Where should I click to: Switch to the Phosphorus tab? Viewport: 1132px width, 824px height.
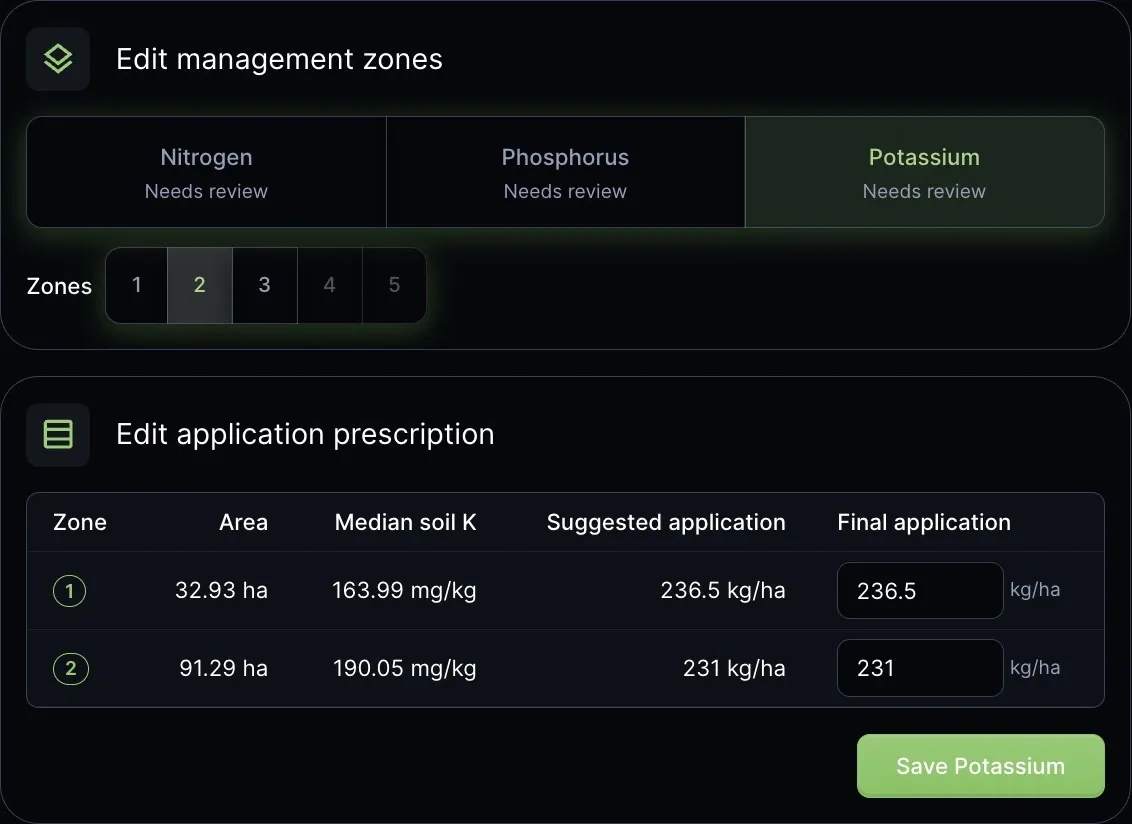pos(565,172)
